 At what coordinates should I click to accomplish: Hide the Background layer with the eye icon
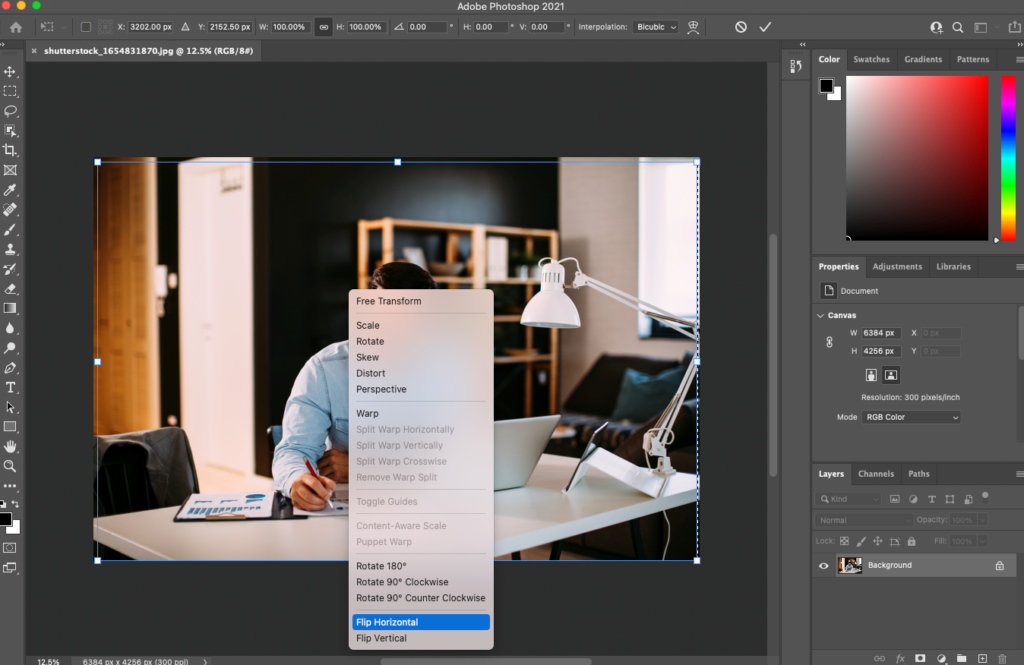coord(824,566)
